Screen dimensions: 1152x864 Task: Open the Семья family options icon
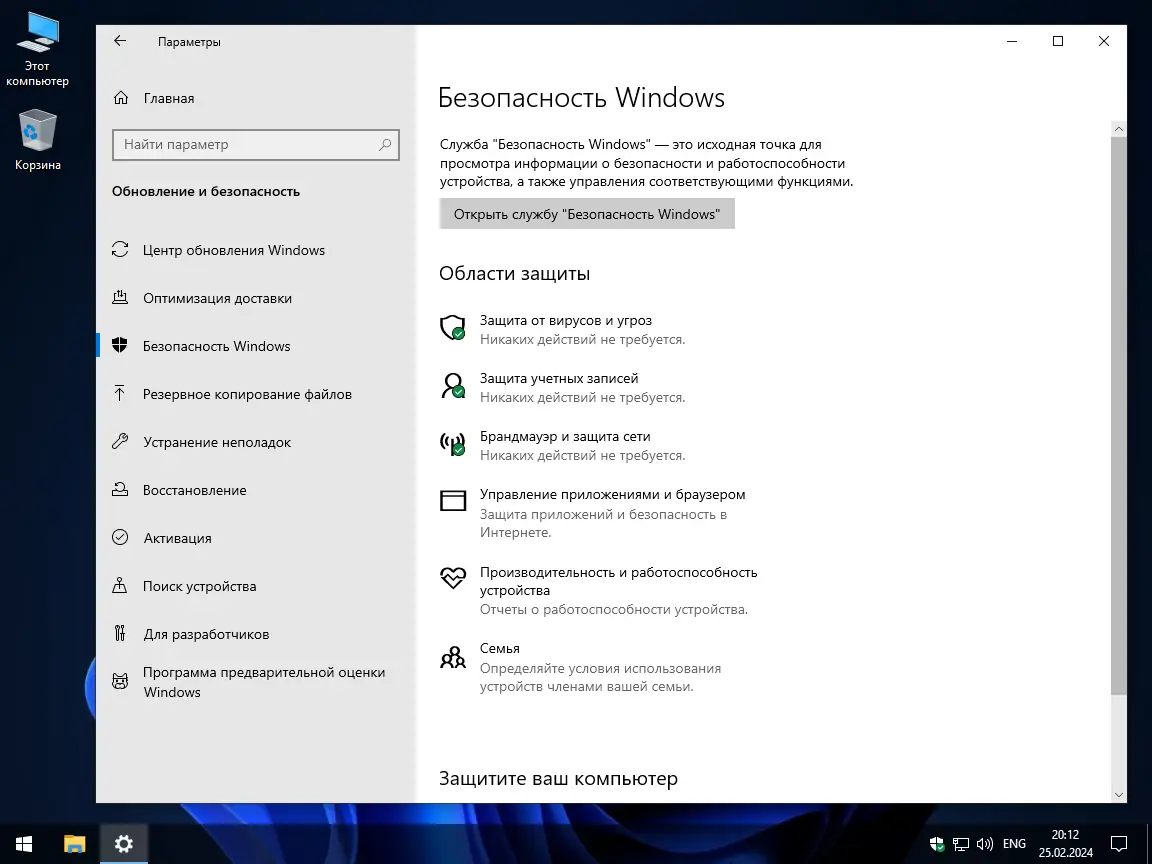[x=452, y=657]
